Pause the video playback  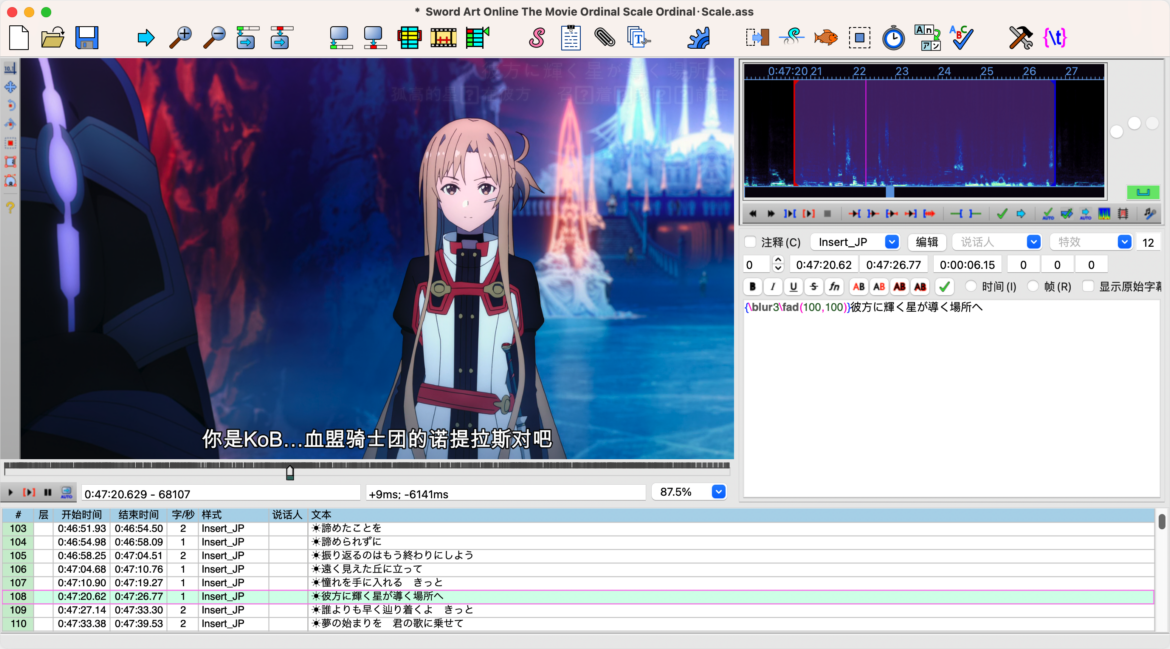[x=48, y=492]
